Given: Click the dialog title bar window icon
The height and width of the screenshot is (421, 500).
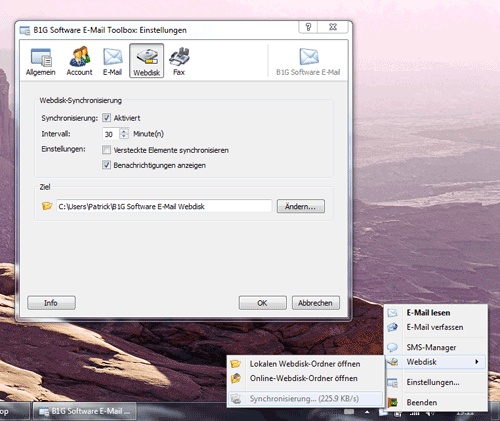Looking at the screenshot, I should pyautogui.click(x=25, y=30).
